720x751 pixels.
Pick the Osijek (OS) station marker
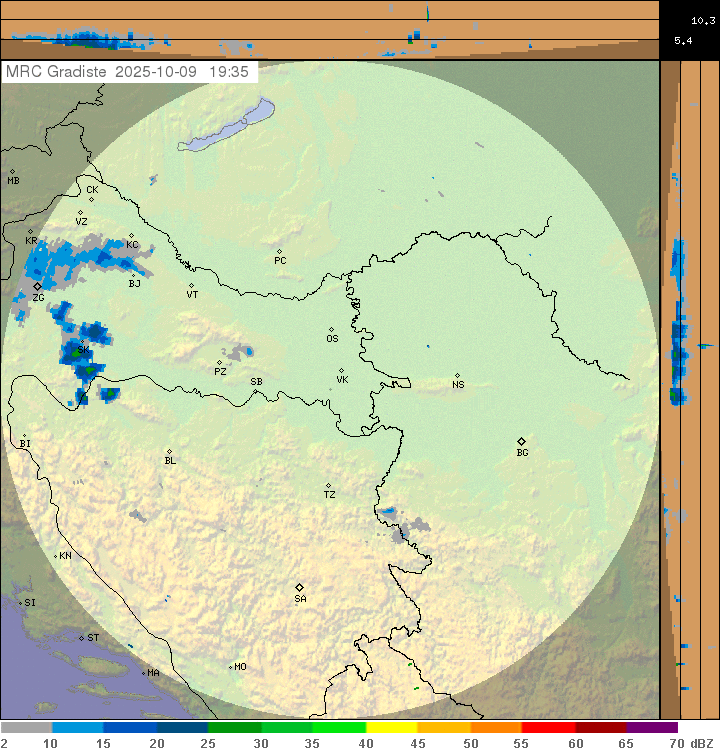(331, 329)
